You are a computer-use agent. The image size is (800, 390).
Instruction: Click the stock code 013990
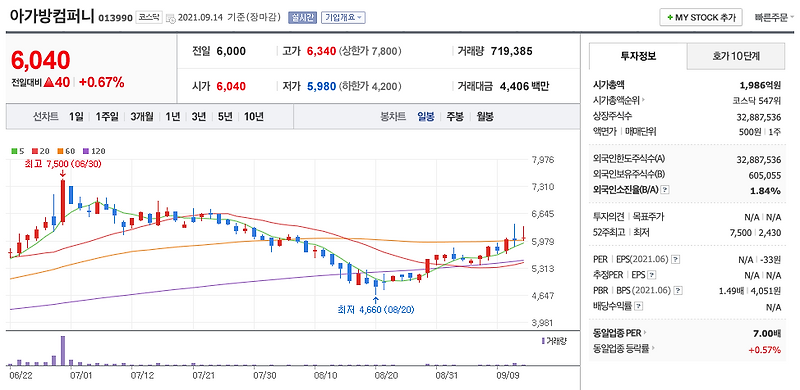point(115,18)
